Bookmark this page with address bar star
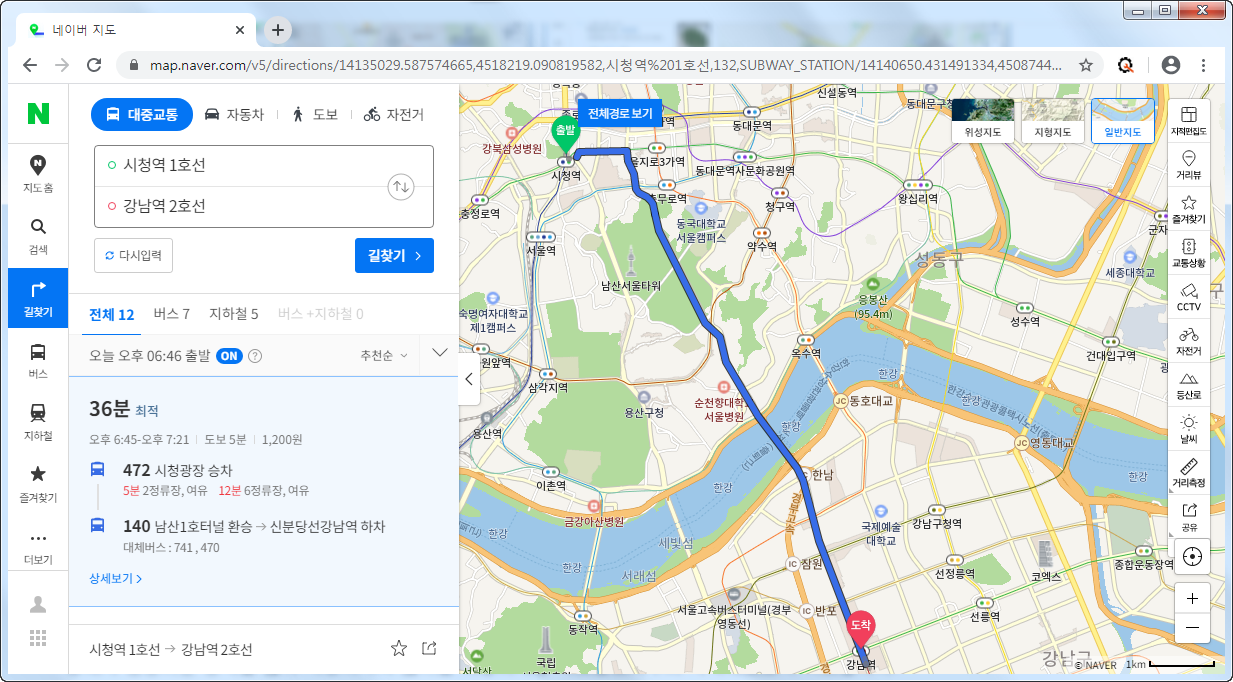Screen dimensions: 1233x682 click(x=1086, y=65)
